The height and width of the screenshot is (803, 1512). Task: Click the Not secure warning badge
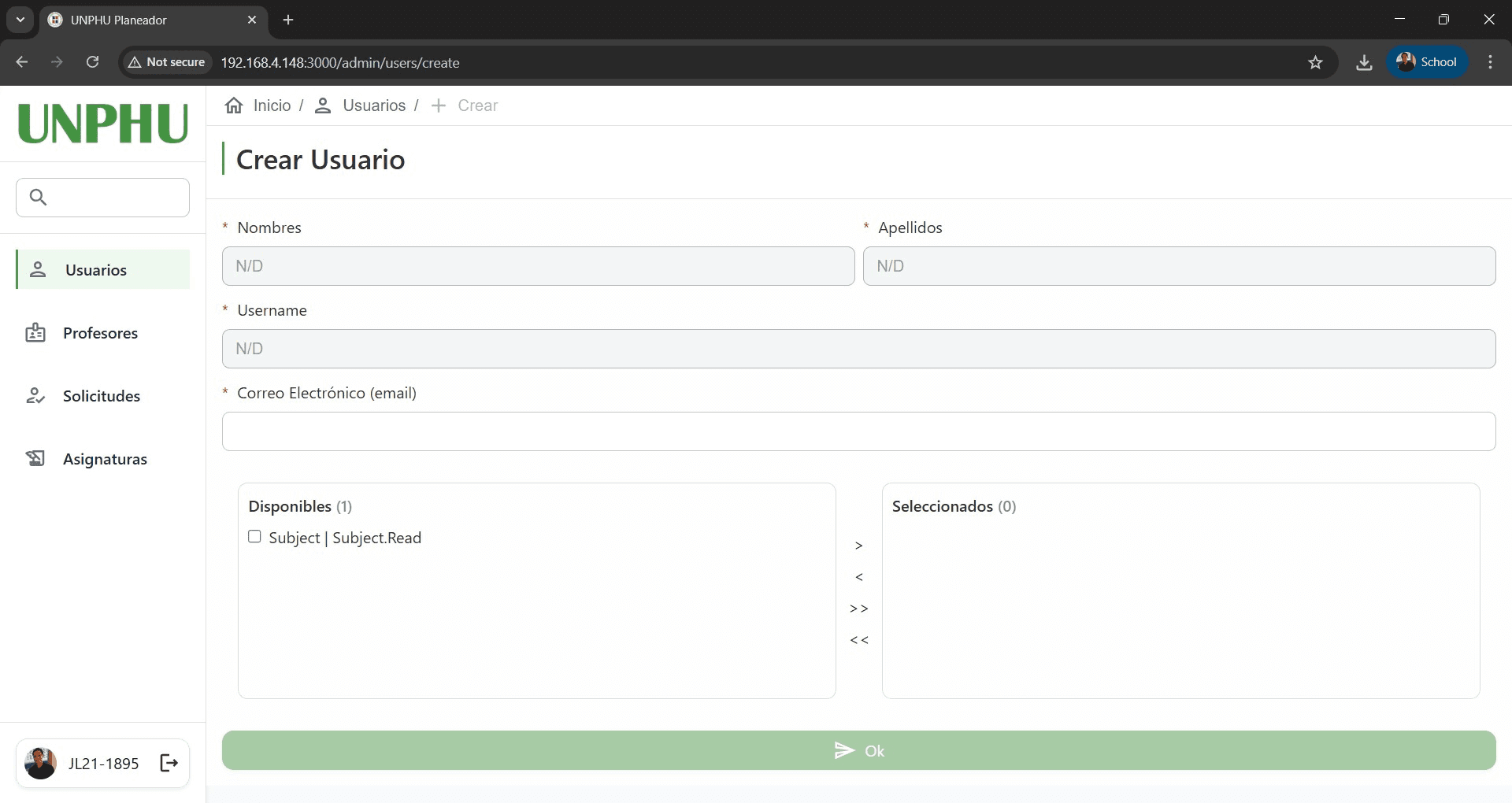pyautogui.click(x=167, y=62)
